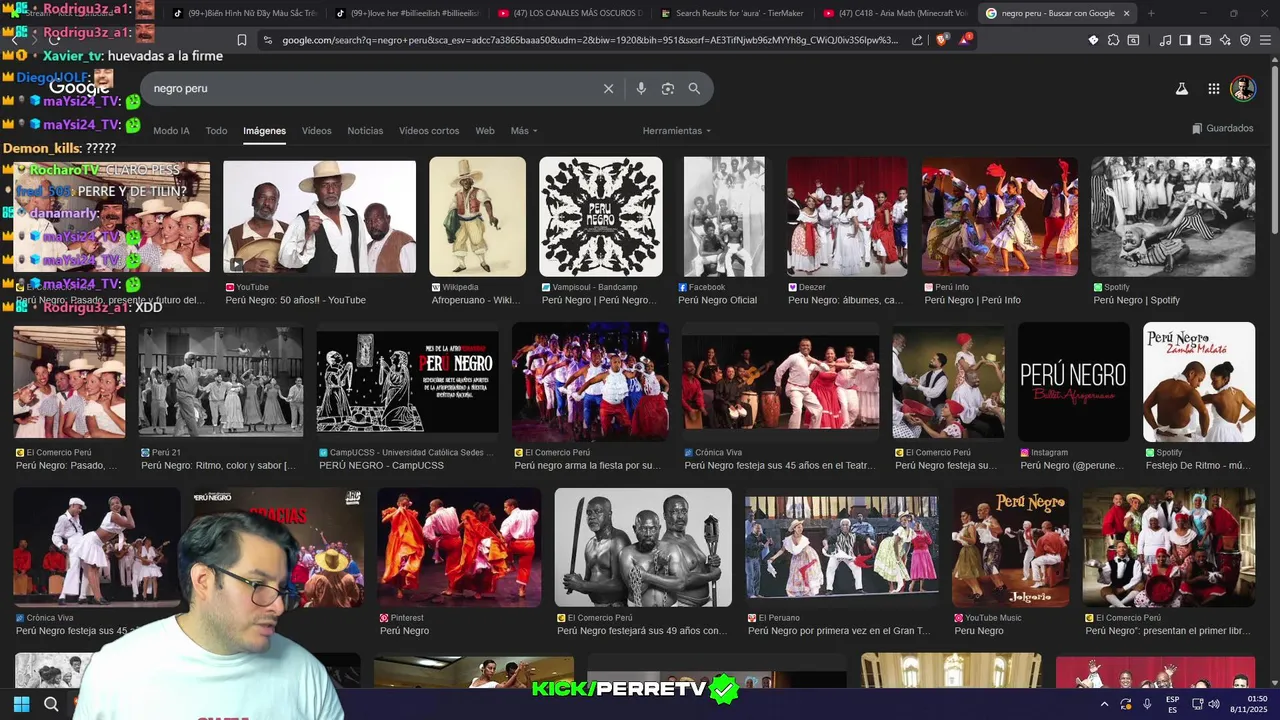Expand the Herramientas dropdown
The width and height of the screenshot is (1280, 720).
[677, 131]
